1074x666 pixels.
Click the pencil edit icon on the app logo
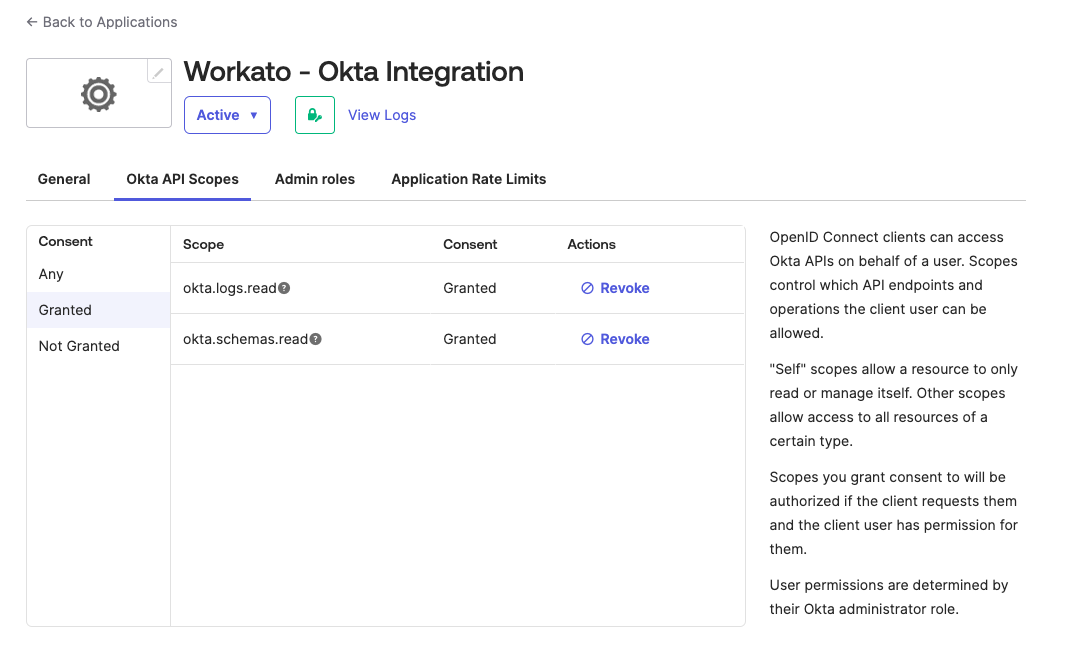158,71
